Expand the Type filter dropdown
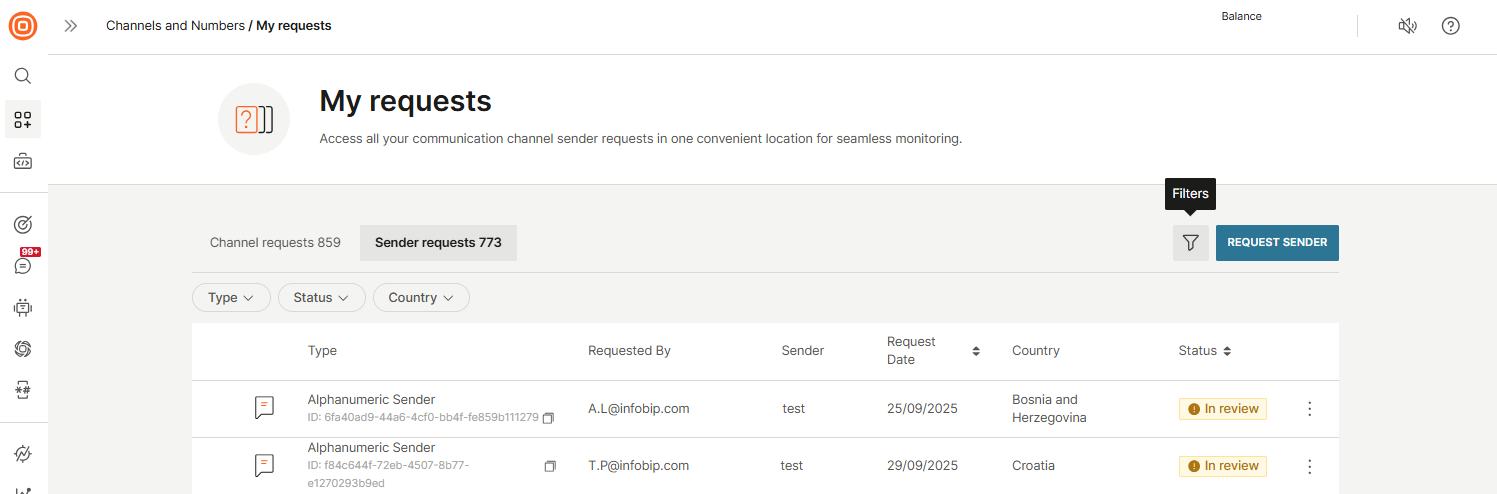 coord(231,298)
